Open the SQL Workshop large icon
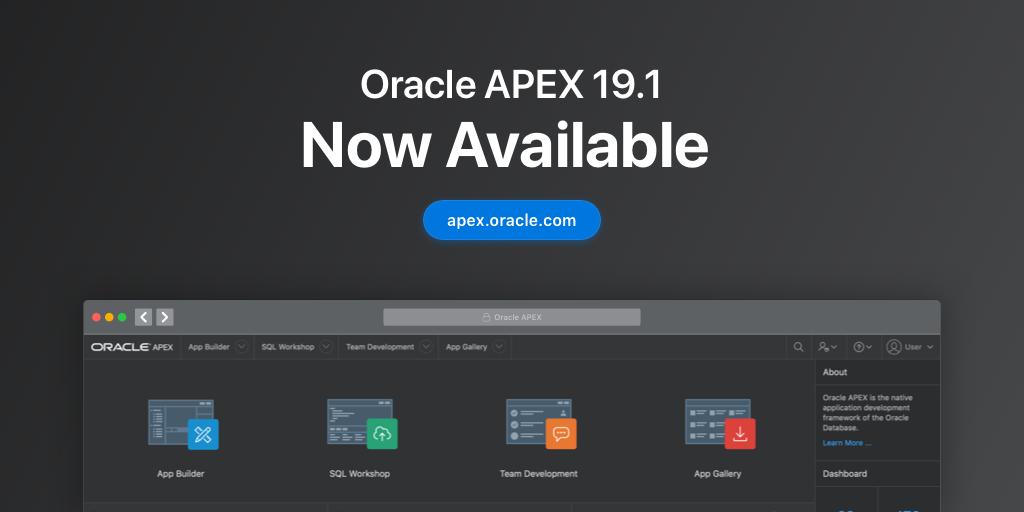 click(362, 424)
